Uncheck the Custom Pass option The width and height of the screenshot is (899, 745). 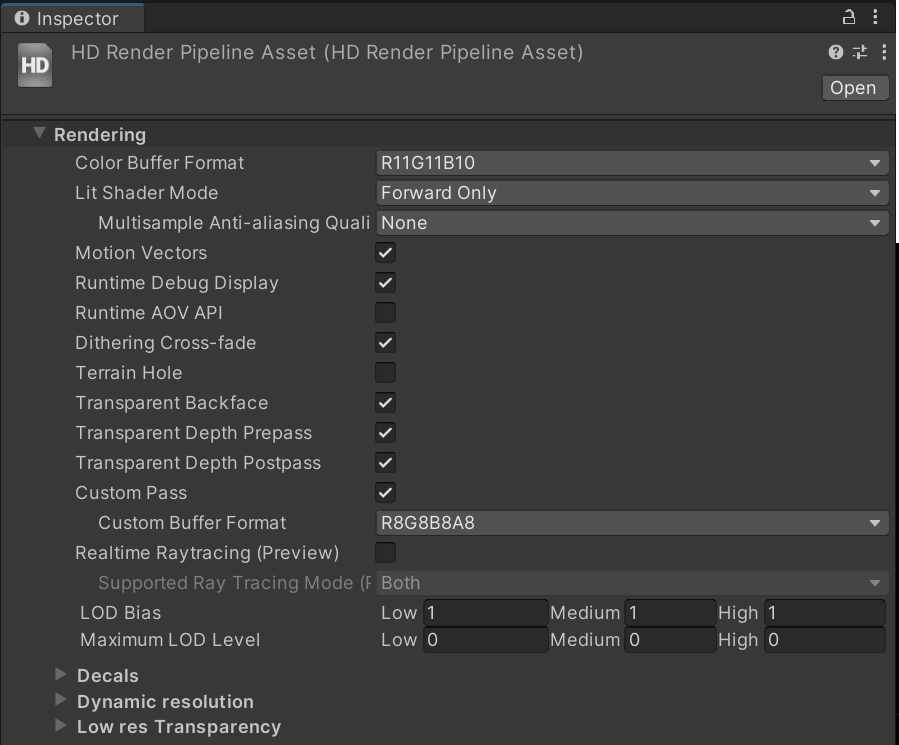pyautogui.click(x=384, y=492)
